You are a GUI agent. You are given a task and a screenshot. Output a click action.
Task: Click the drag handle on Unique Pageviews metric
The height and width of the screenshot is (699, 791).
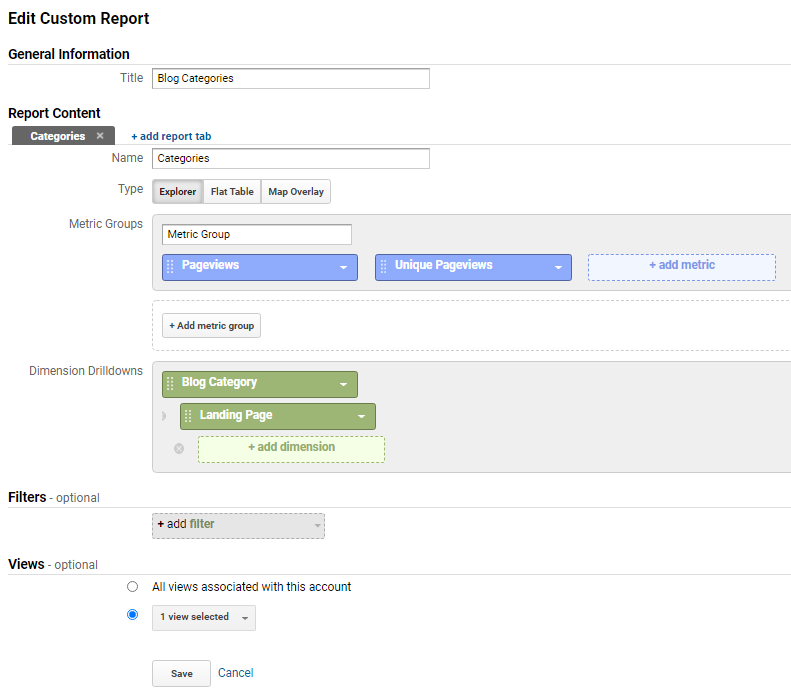(x=383, y=266)
